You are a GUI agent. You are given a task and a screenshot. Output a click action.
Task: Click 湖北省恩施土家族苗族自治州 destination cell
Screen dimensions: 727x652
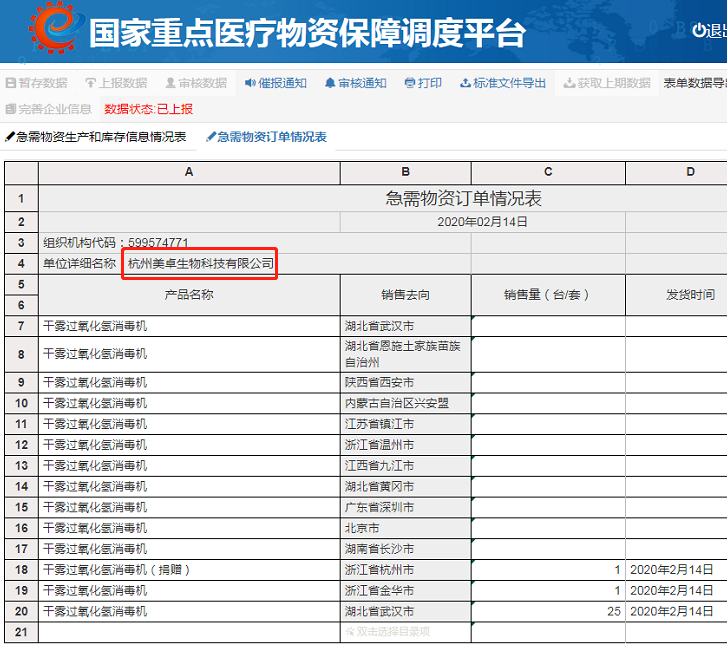point(405,354)
